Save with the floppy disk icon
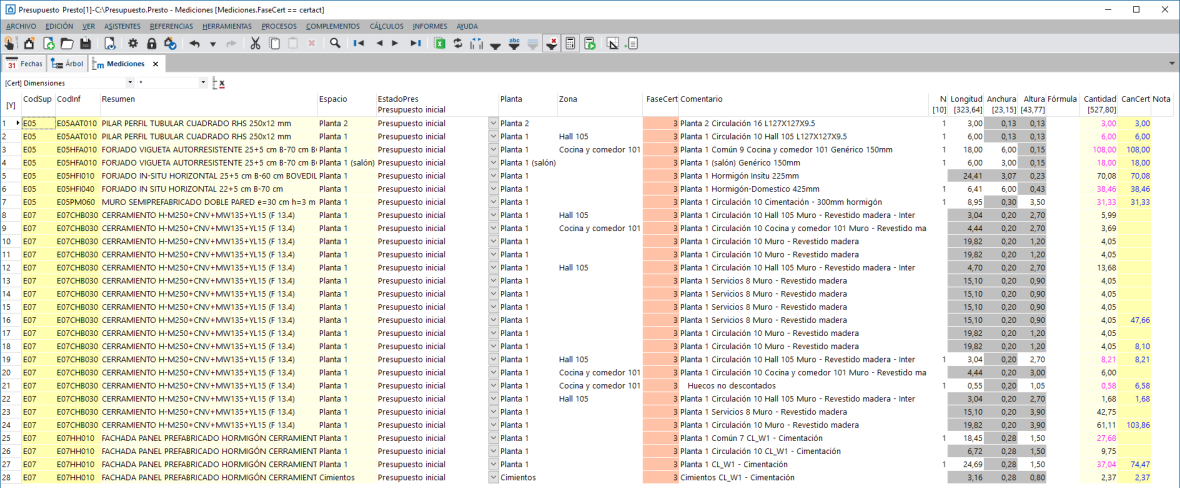Viewport: 1180px width, 488px height. tap(85, 44)
